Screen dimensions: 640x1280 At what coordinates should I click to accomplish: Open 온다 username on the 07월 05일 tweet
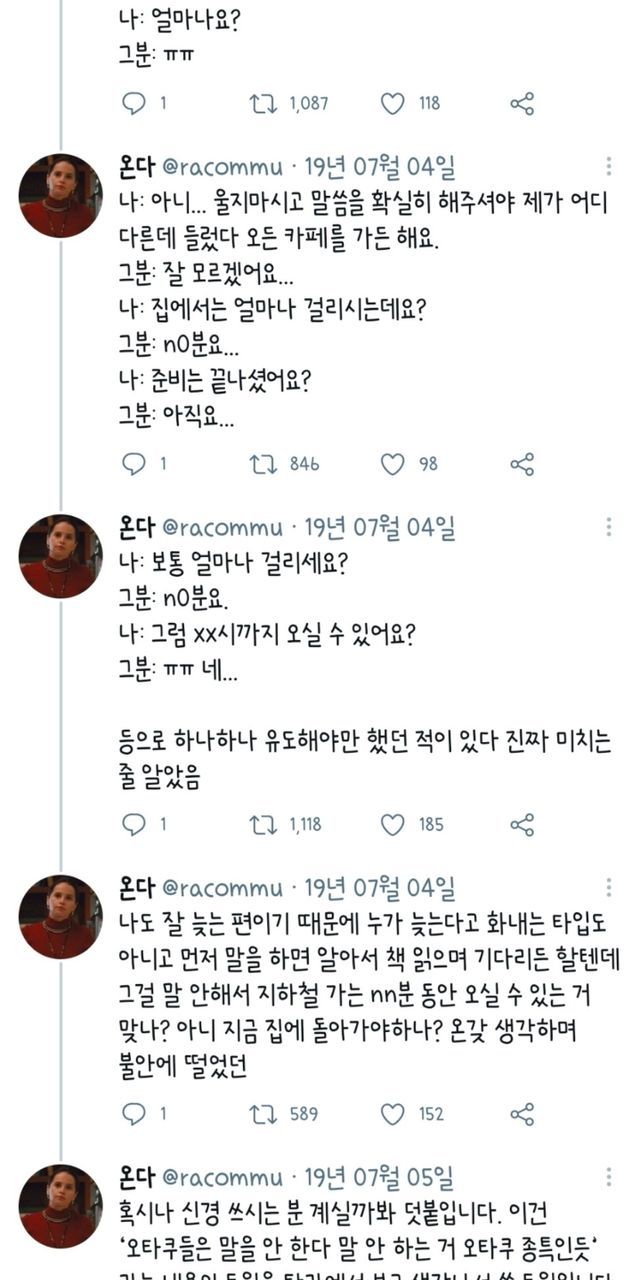pyautogui.click(x=136, y=1177)
